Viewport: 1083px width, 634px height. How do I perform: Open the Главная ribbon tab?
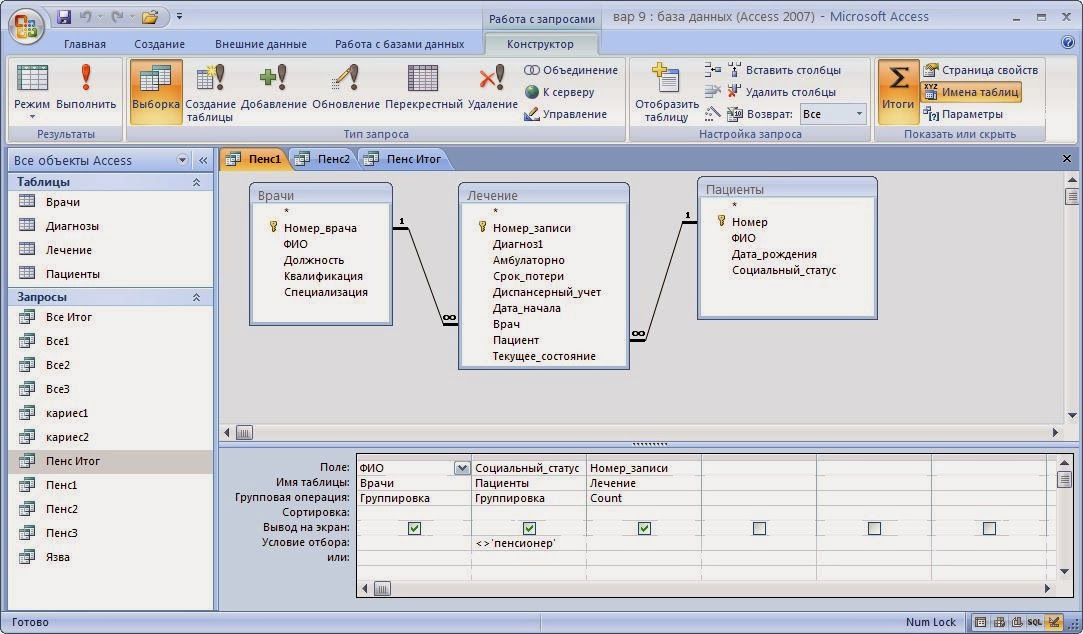[85, 44]
